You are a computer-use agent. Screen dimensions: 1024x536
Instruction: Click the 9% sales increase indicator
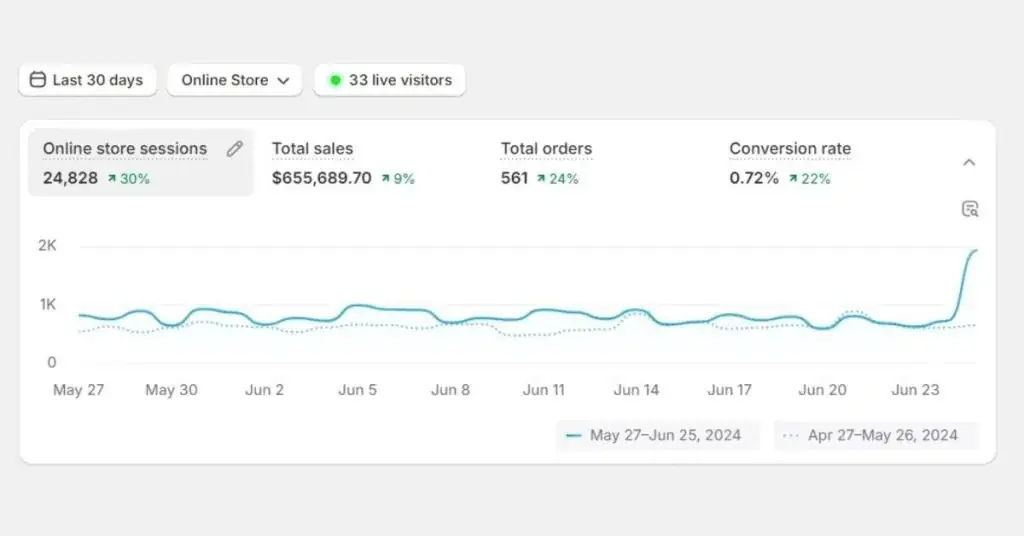[398, 179]
